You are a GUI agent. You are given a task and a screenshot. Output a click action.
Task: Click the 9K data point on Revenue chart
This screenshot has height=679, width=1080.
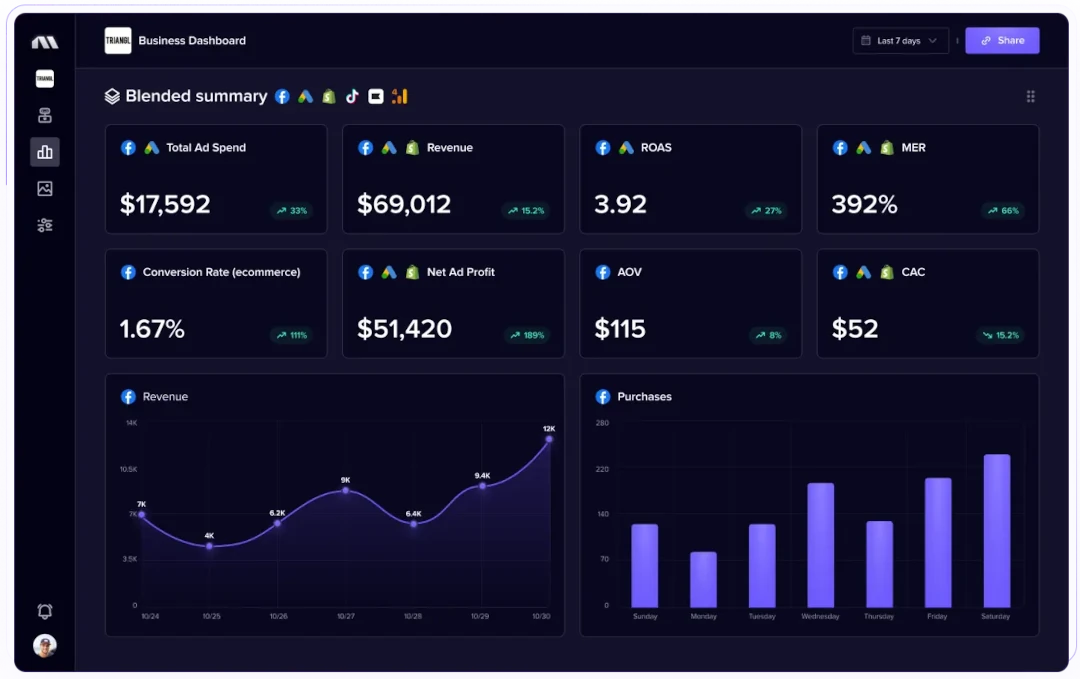pos(346,490)
